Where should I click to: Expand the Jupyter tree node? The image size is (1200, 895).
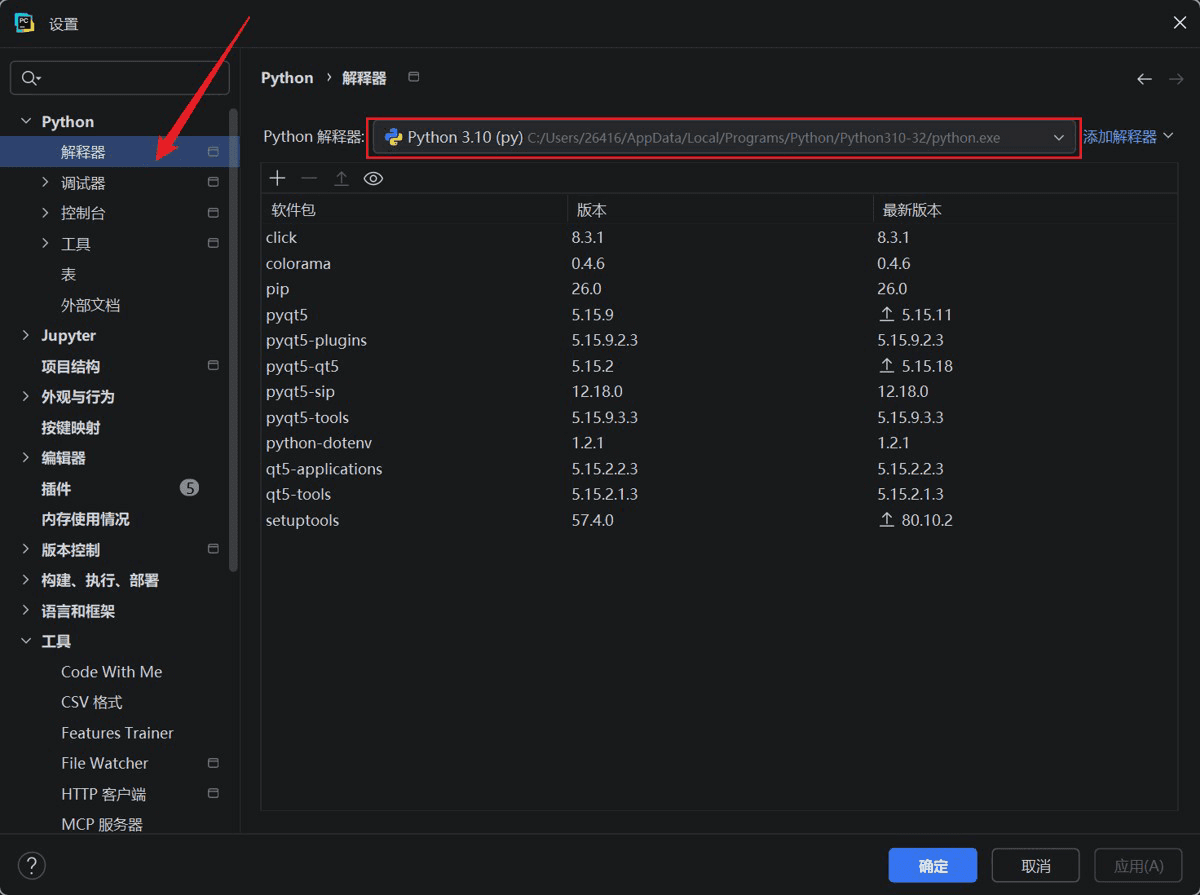tap(26, 335)
